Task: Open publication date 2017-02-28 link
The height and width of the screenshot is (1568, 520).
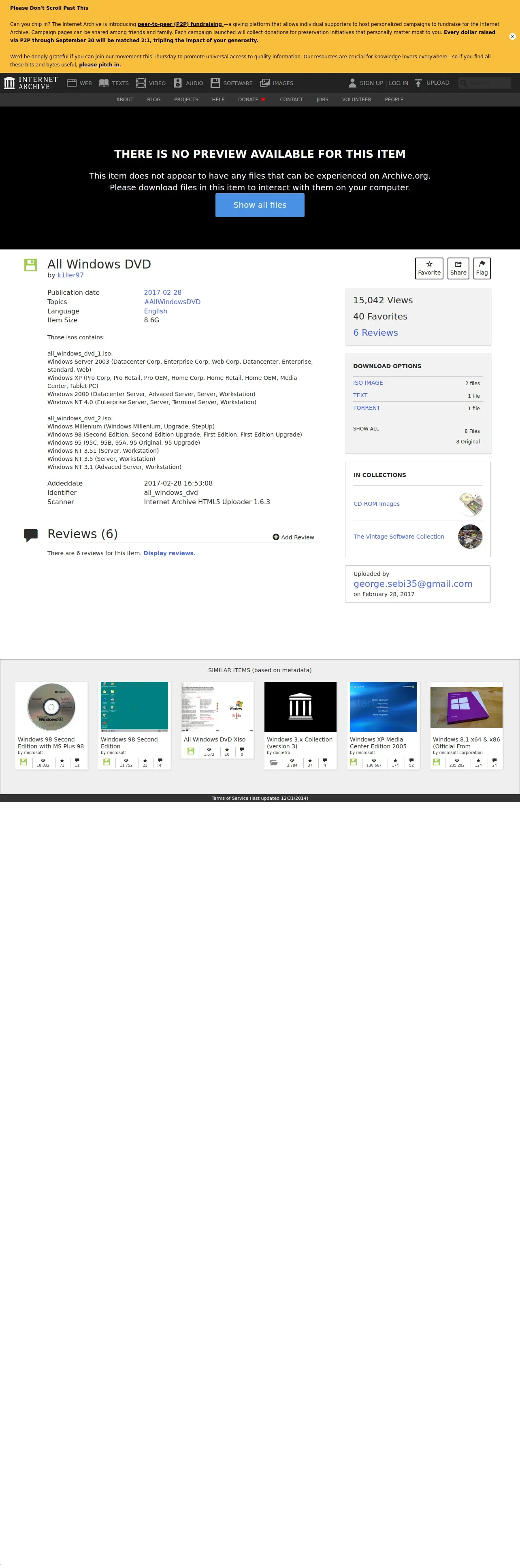Action: 162,293
